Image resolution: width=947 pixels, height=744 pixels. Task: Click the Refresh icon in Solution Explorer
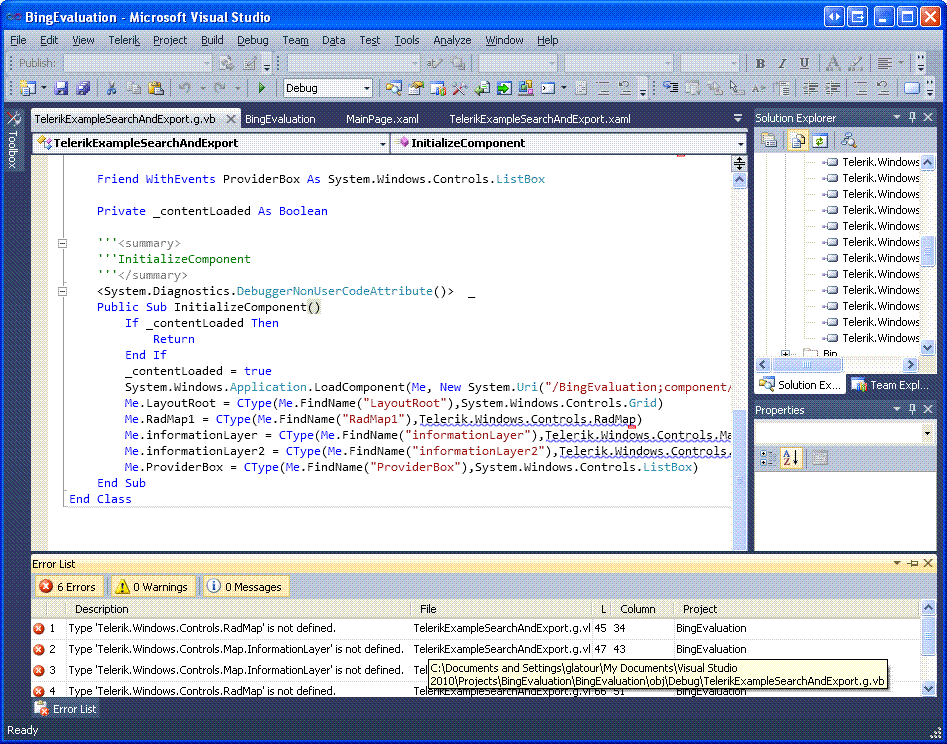(819, 141)
